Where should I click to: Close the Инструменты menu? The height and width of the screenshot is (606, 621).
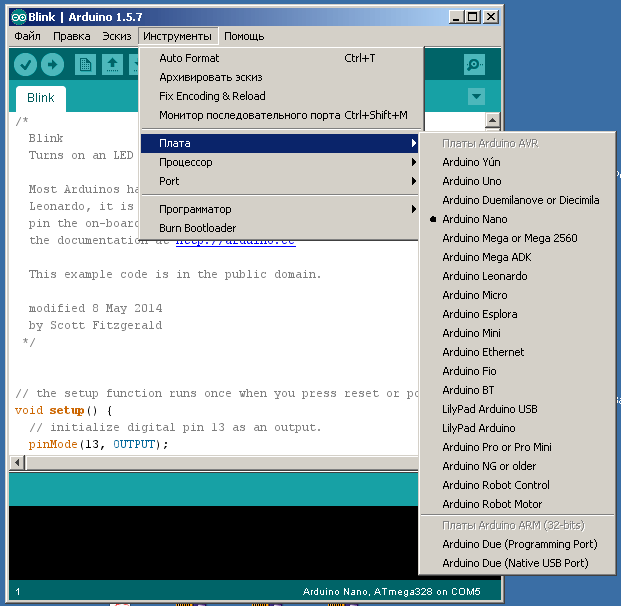click(x=177, y=36)
